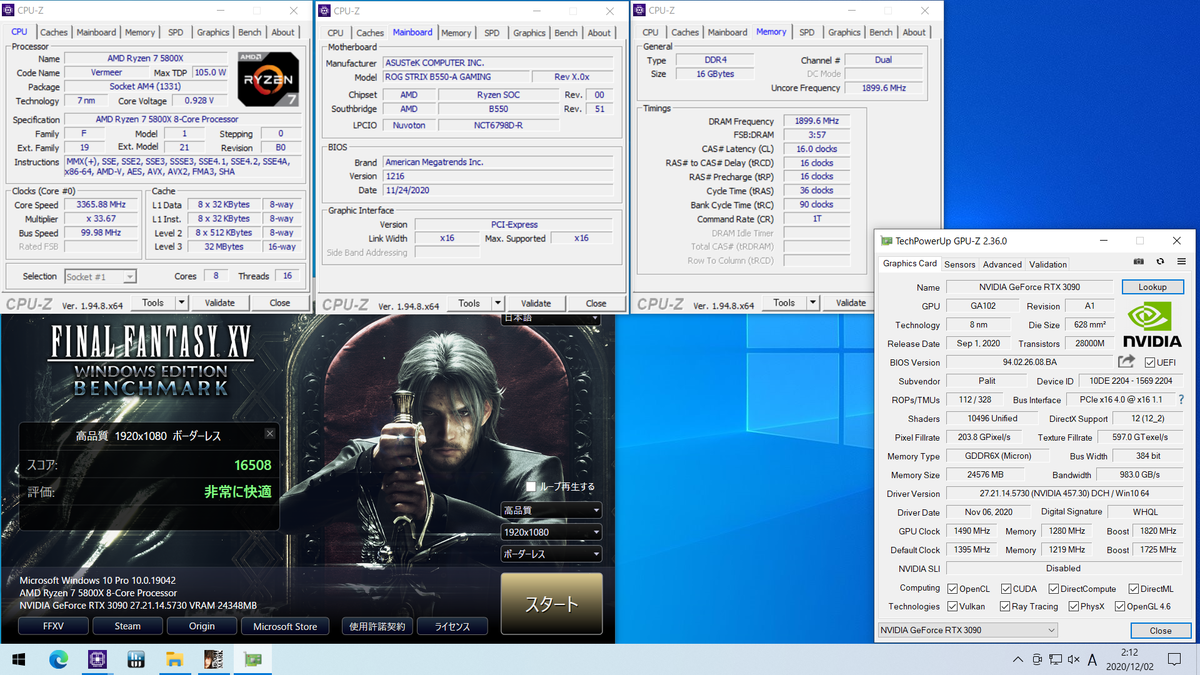The width and height of the screenshot is (1200, 675).
Task: Open the Advanced tab in GPU-Z
Action: (x=1002, y=264)
